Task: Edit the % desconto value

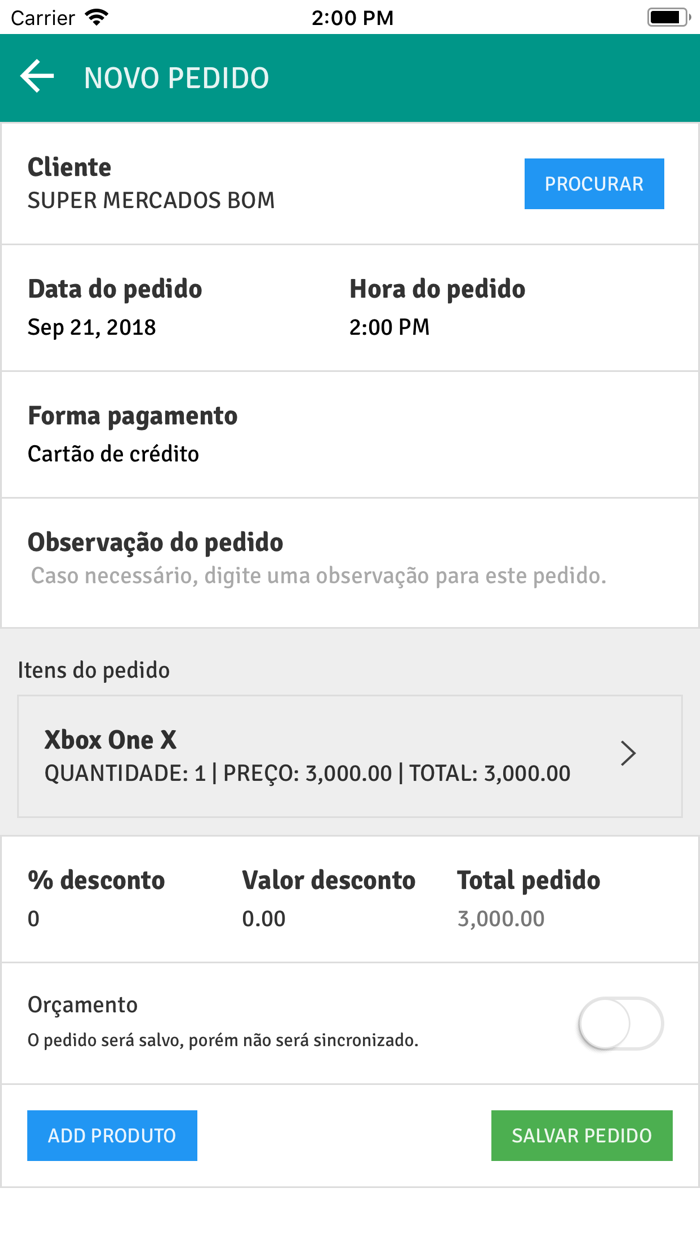Action: (x=34, y=918)
